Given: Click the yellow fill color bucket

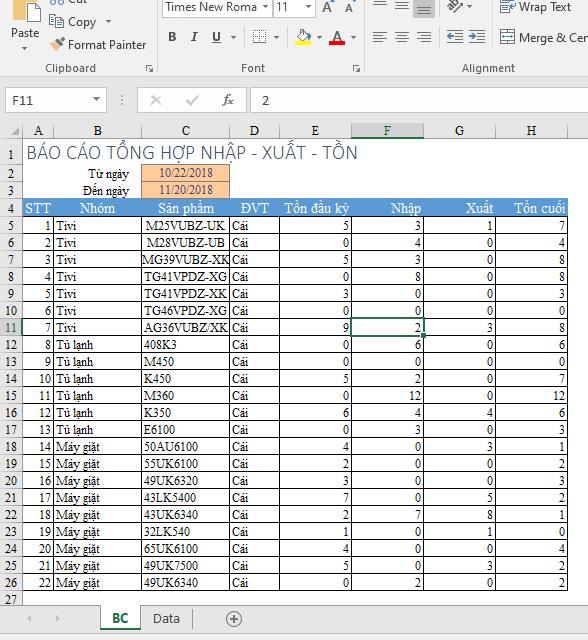Looking at the screenshot, I should tap(303, 37).
